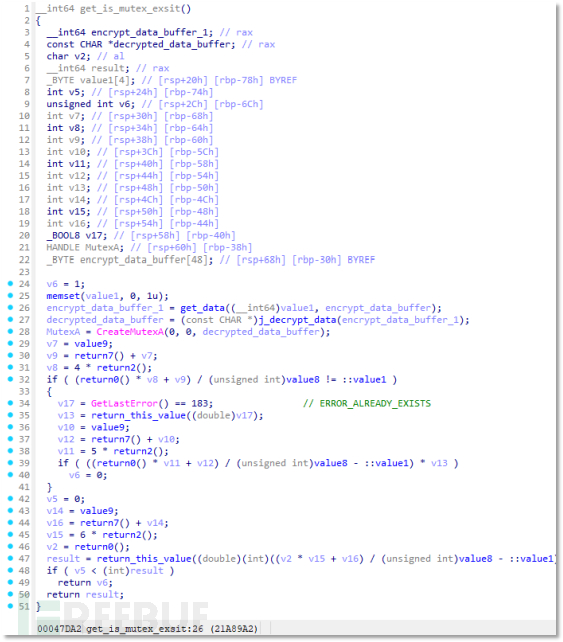Click return7() on line 37

(116, 439)
